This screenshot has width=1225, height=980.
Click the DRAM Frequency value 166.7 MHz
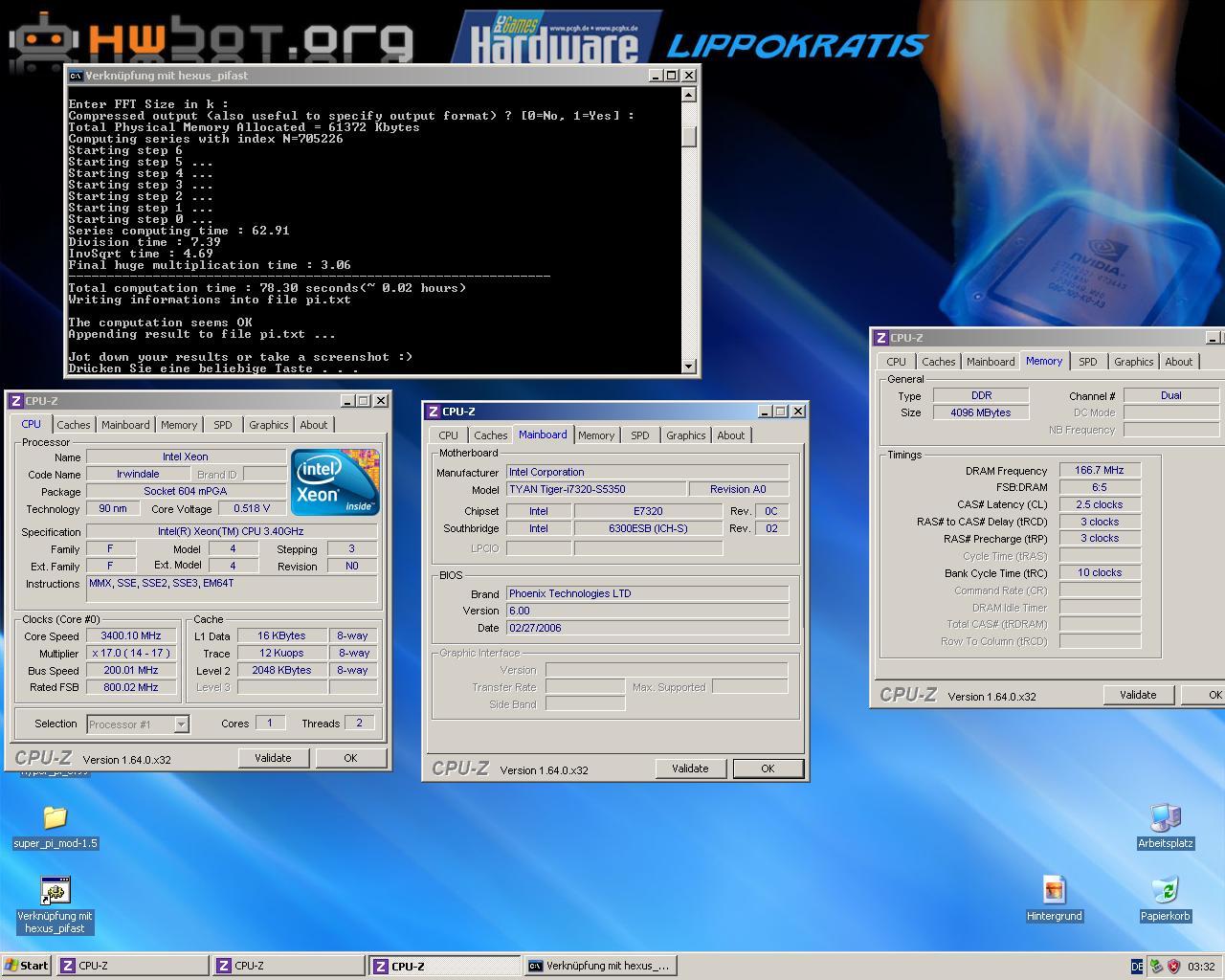(x=1100, y=470)
